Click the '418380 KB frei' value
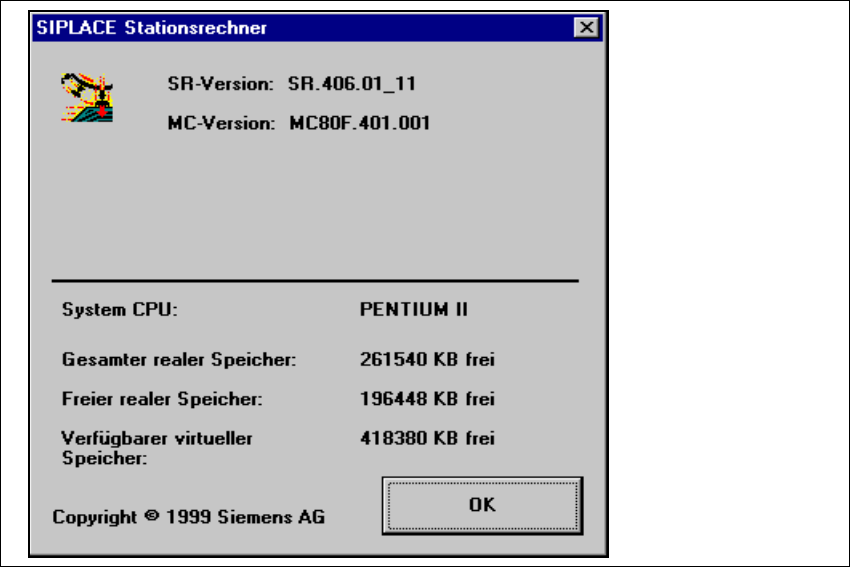 coord(427,438)
